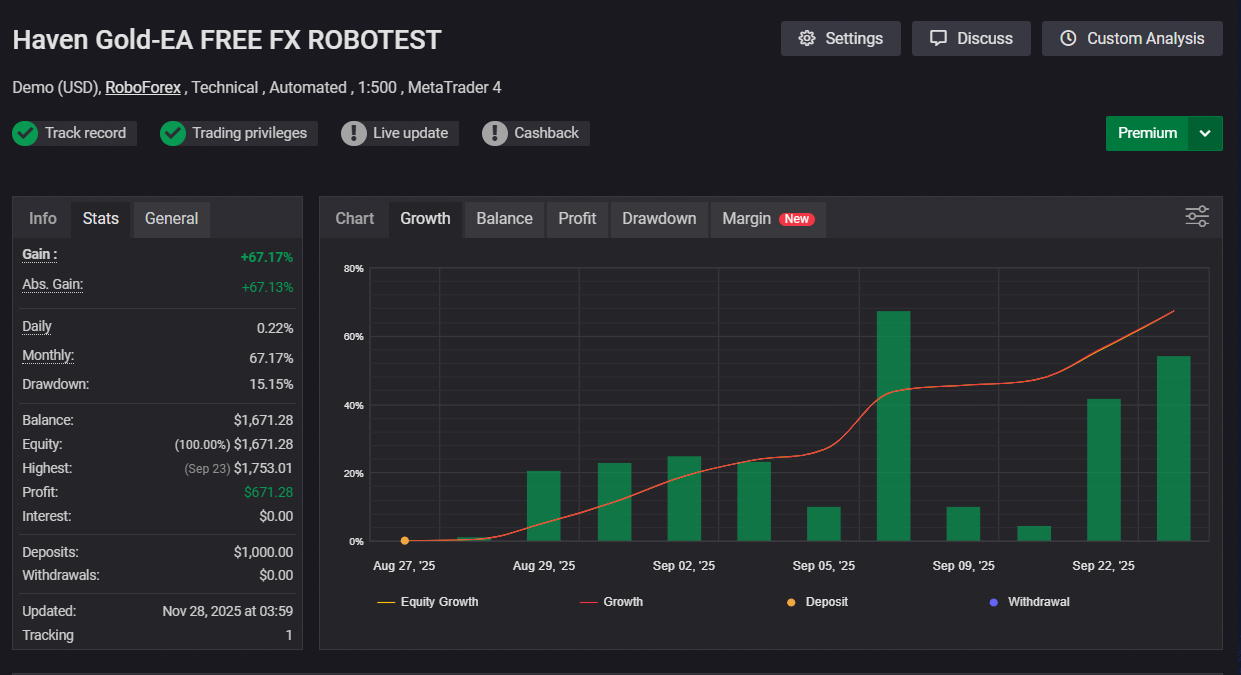Image resolution: width=1241 pixels, height=675 pixels.
Task: Select the Balance chart tab
Action: pos(504,218)
